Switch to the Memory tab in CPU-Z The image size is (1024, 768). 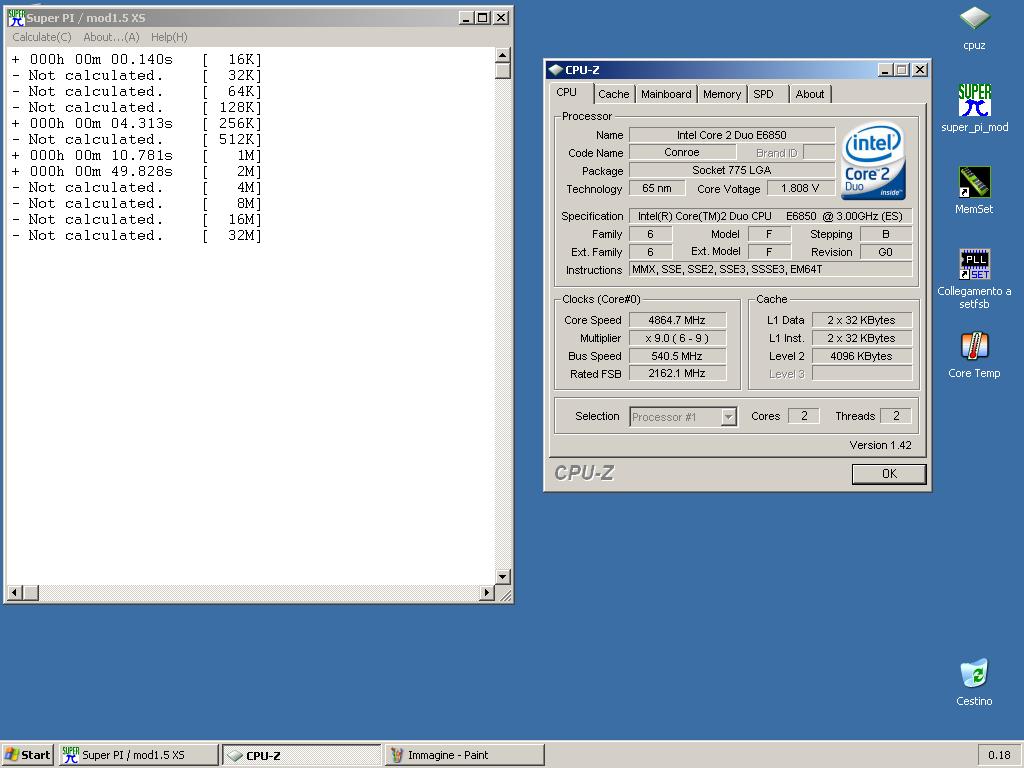coord(722,94)
